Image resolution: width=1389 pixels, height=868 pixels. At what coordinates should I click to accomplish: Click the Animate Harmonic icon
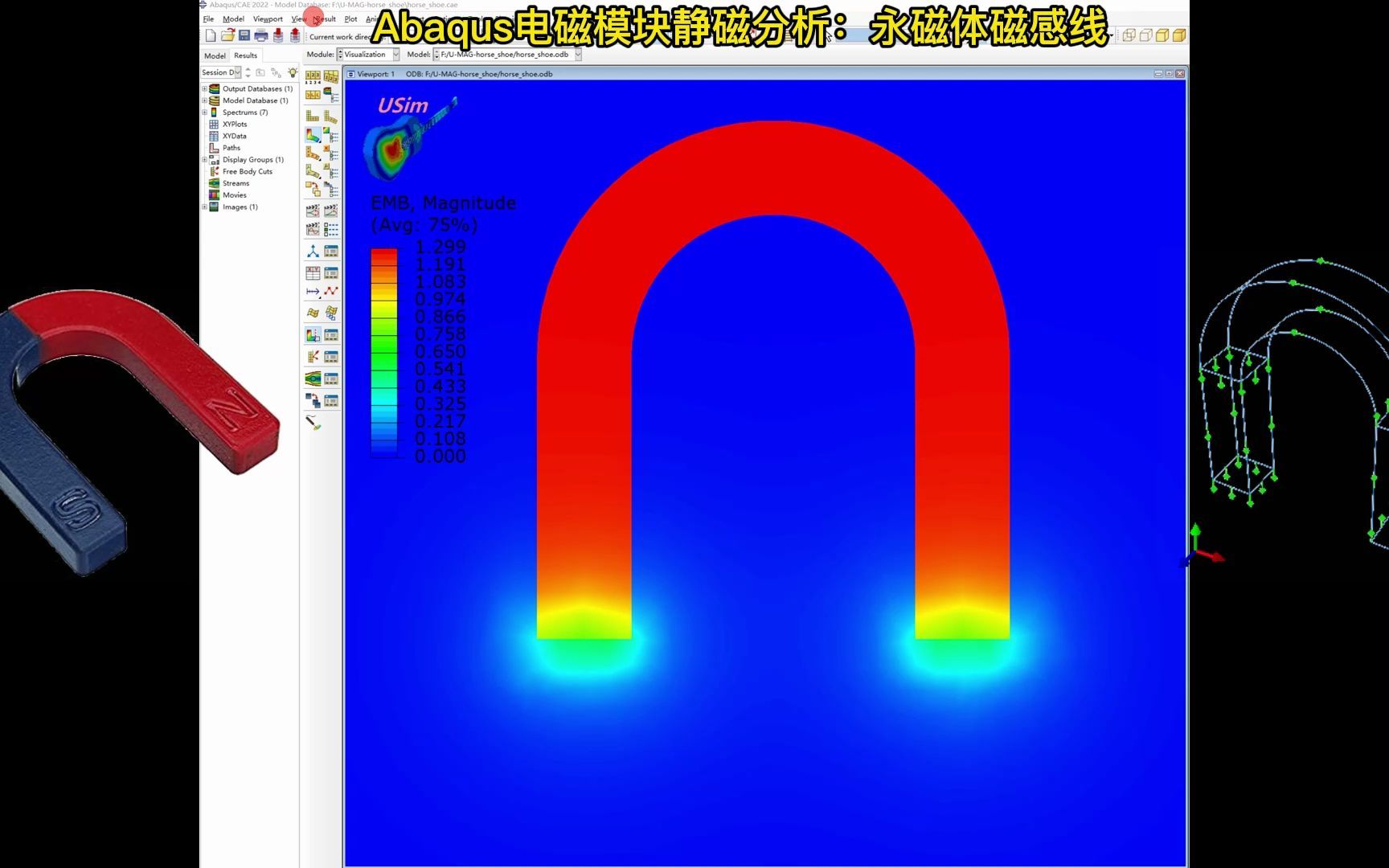(x=313, y=229)
